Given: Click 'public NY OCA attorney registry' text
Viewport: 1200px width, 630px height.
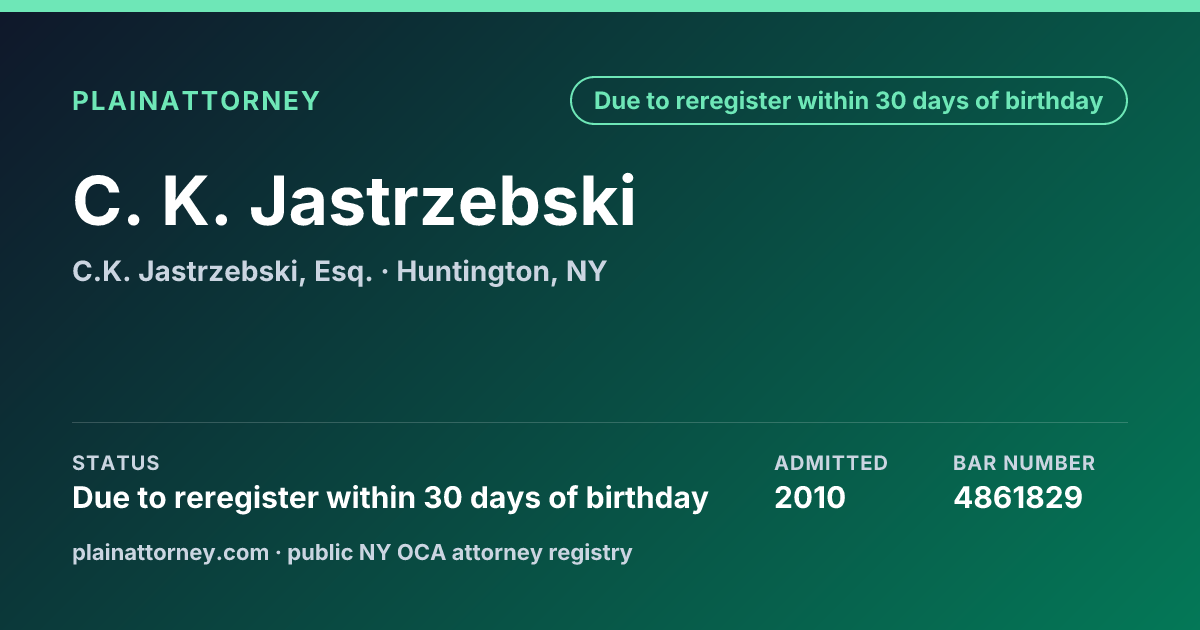Looking at the screenshot, I should (460, 552).
